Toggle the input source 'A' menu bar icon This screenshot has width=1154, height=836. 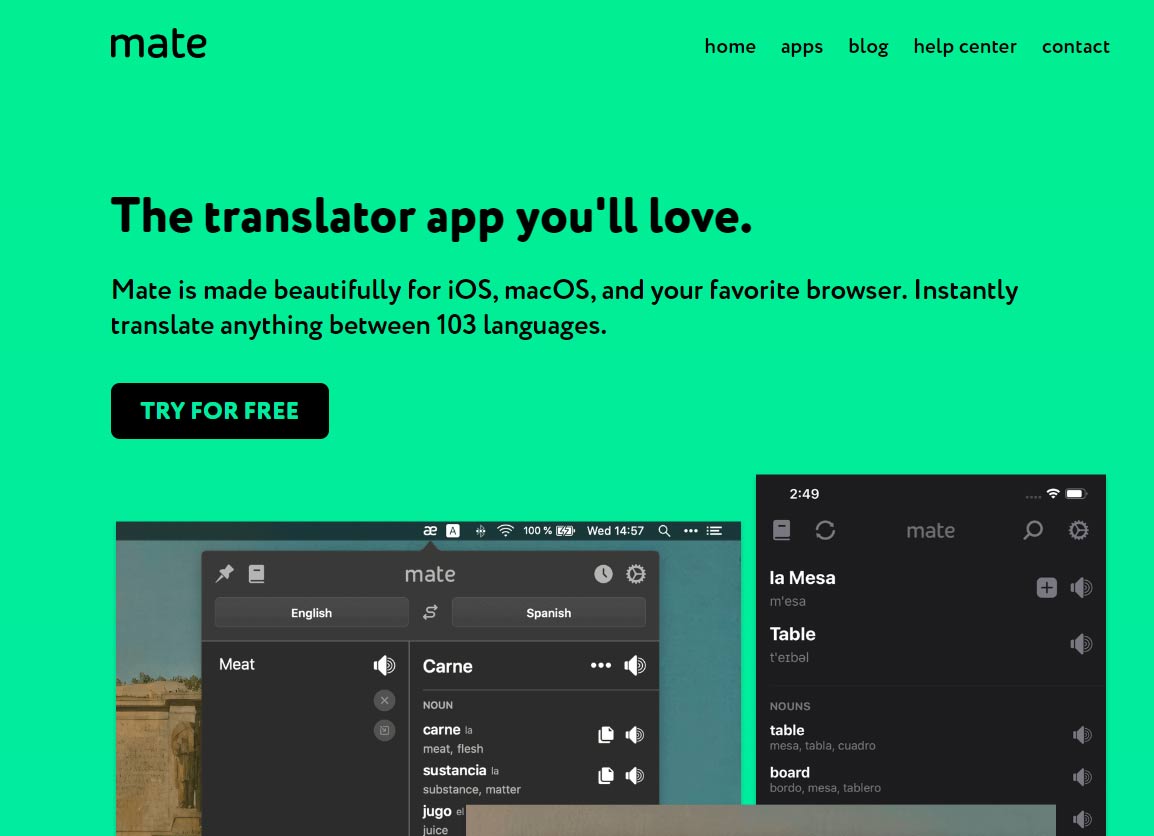pos(450,531)
